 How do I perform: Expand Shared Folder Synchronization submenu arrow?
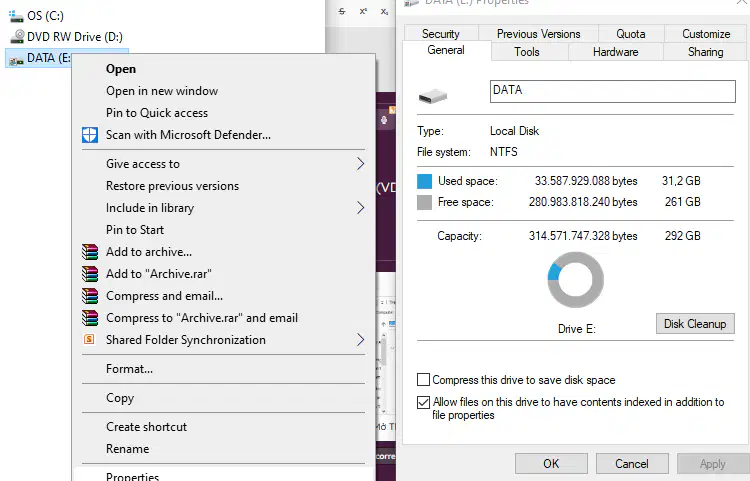pyautogui.click(x=360, y=340)
